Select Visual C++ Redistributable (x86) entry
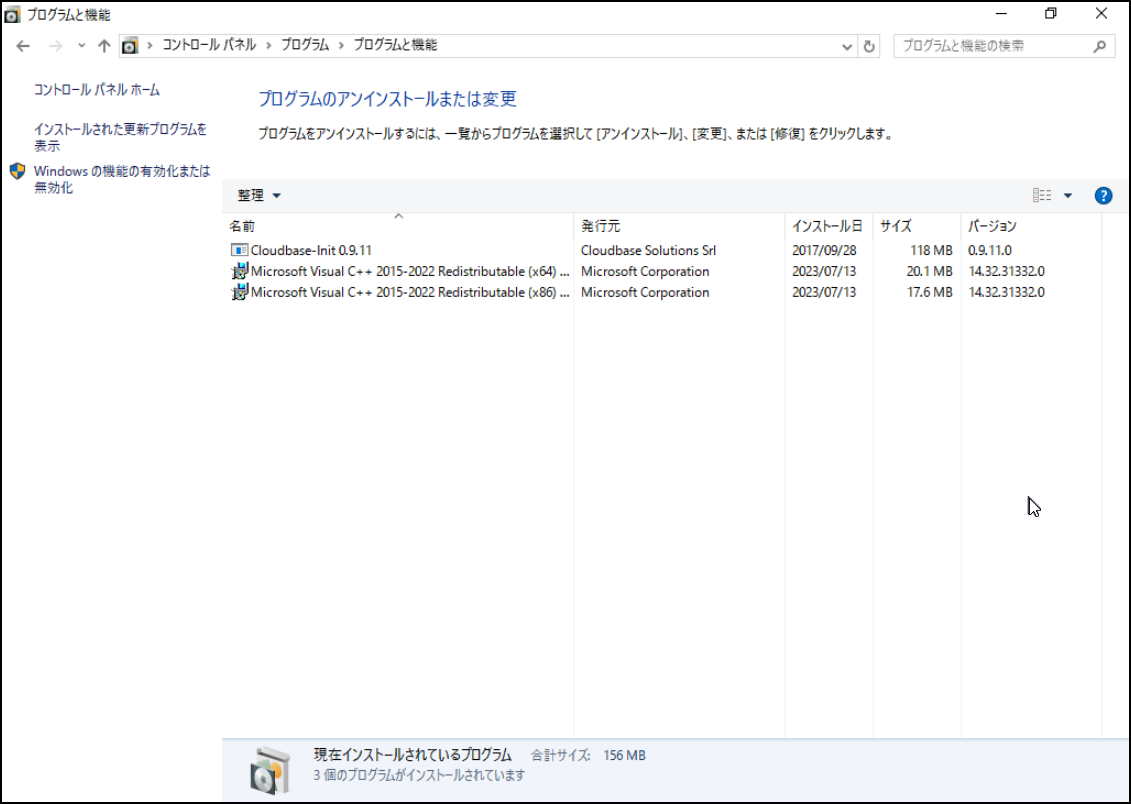 [410, 292]
